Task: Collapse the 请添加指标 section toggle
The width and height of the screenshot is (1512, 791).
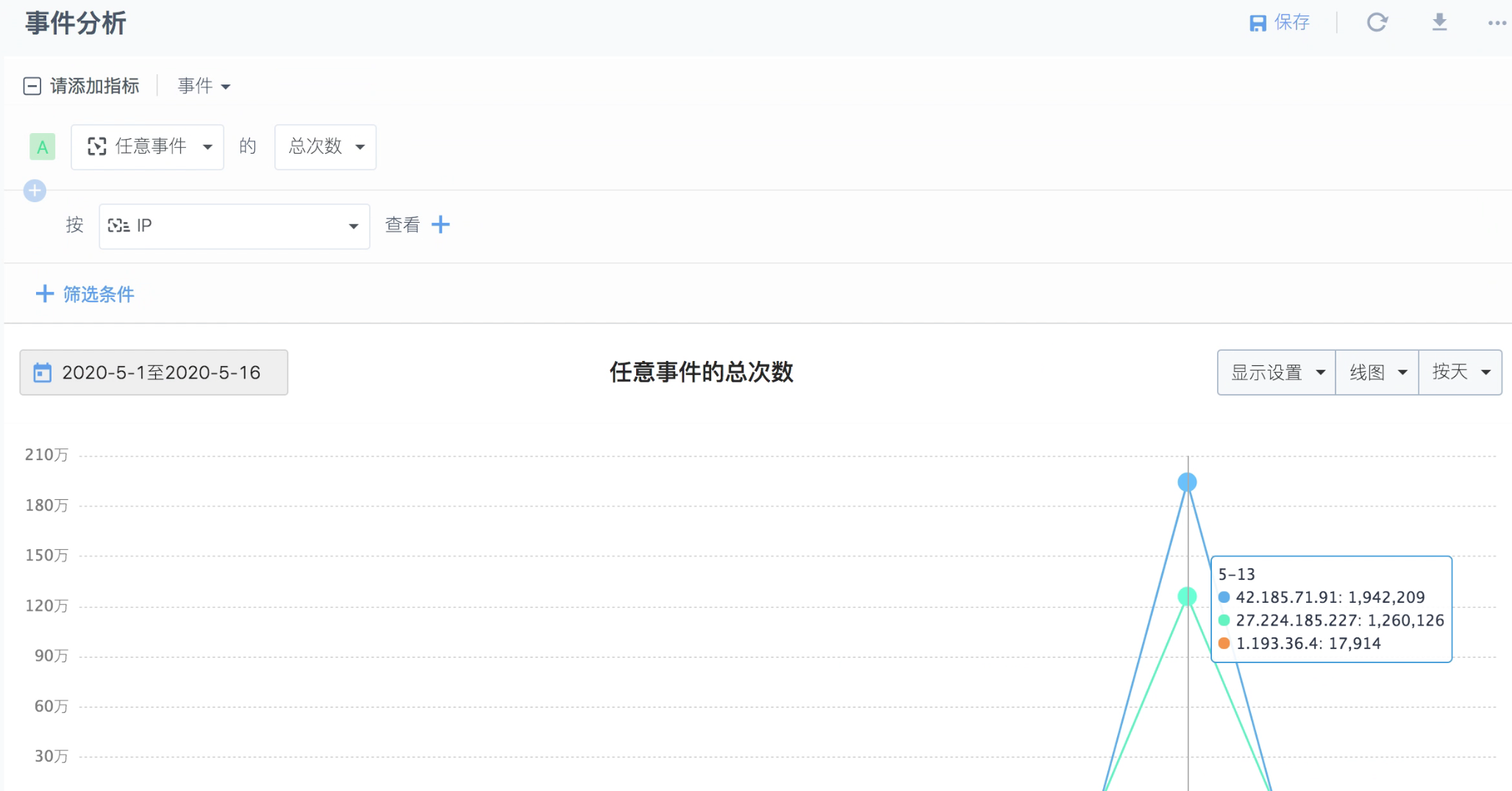Action: [x=32, y=86]
